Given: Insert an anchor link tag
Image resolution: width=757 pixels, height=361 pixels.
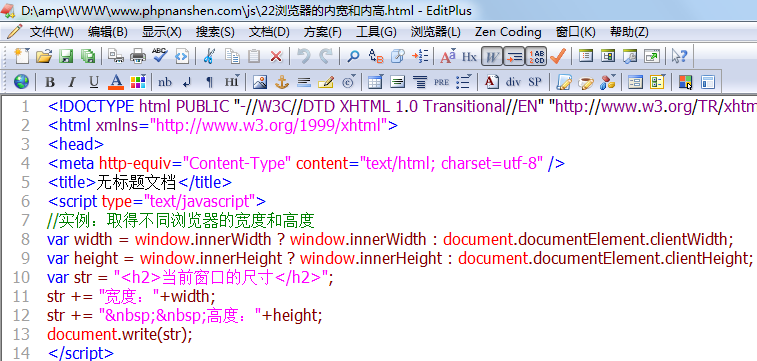Looking at the screenshot, I should [x=281, y=82].
